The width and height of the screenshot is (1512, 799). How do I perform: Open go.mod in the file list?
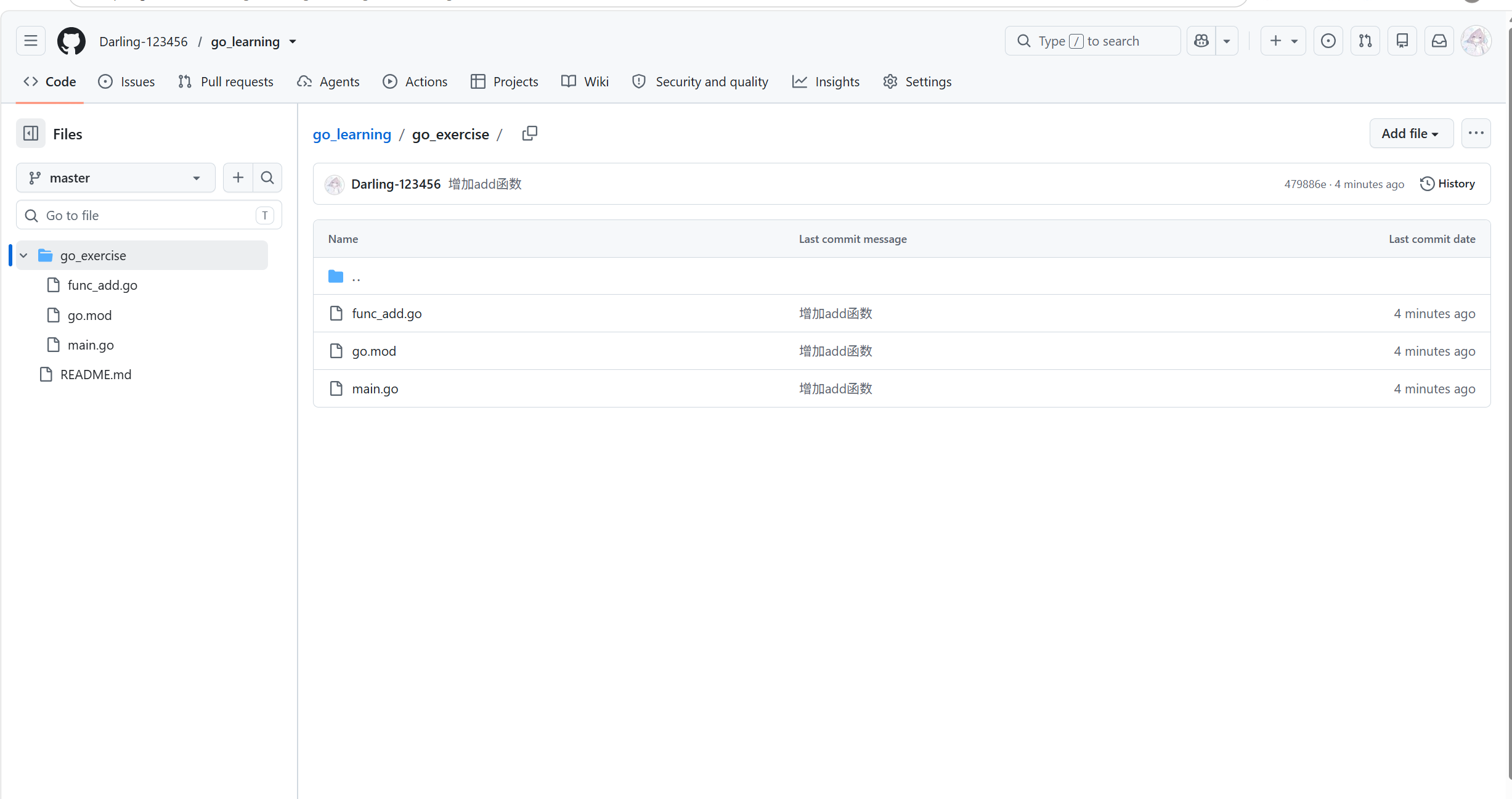374,351
